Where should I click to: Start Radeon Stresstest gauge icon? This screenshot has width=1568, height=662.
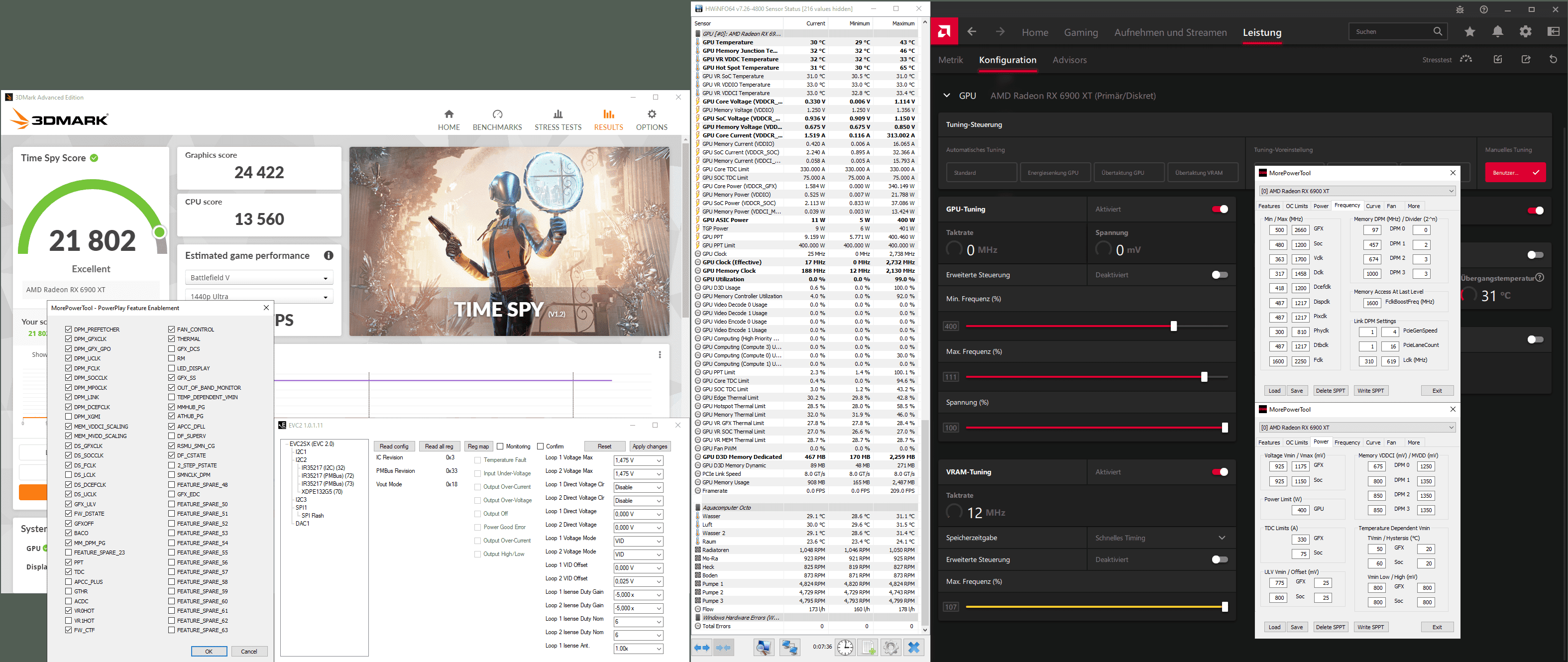click(1466, 59)
